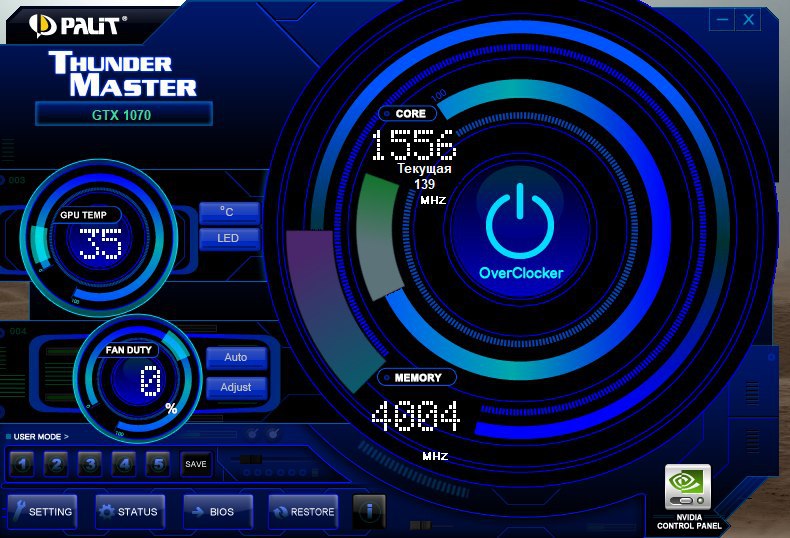Open the STATUS panel

pyautogui.click(x=130, y=512)
